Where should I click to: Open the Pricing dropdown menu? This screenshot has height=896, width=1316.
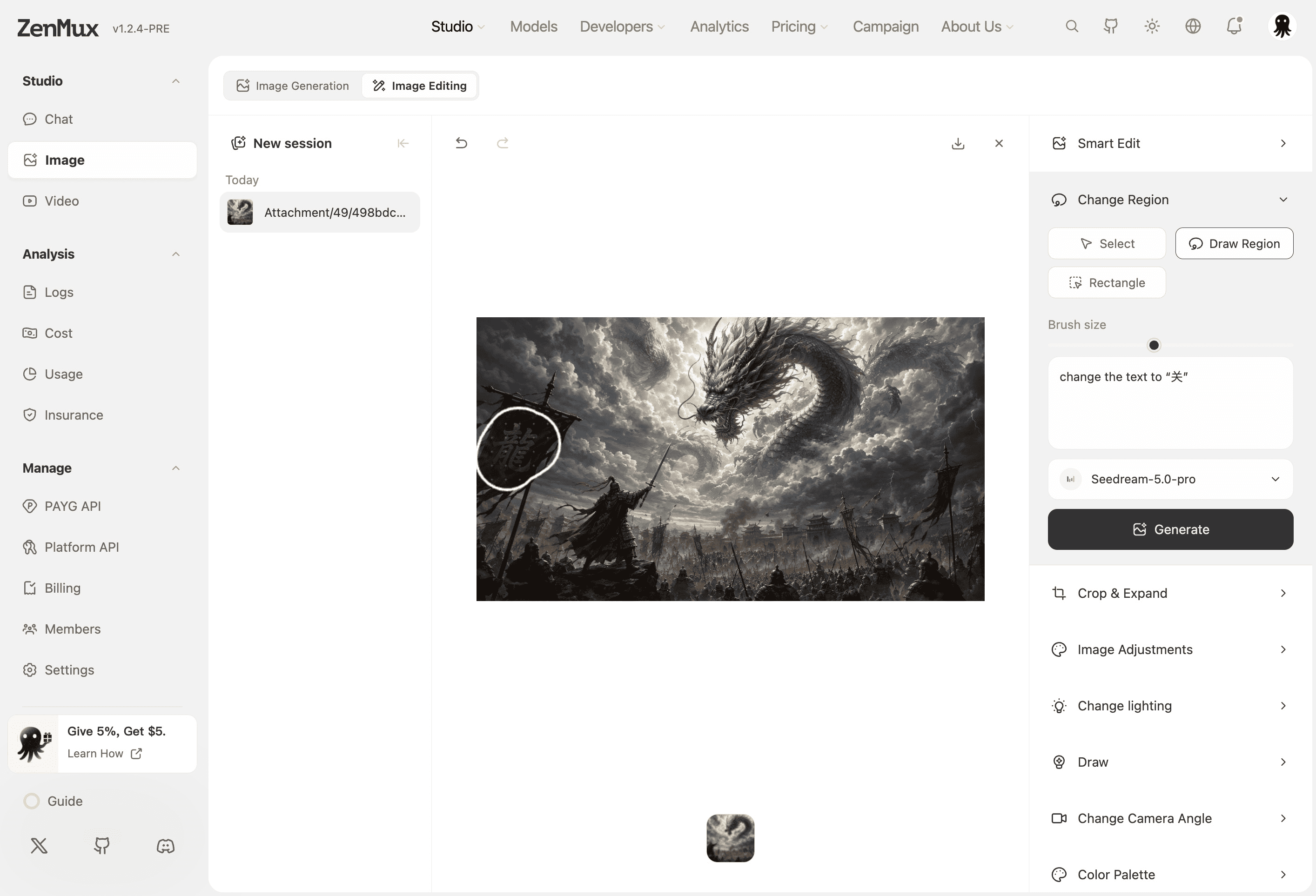799,27
